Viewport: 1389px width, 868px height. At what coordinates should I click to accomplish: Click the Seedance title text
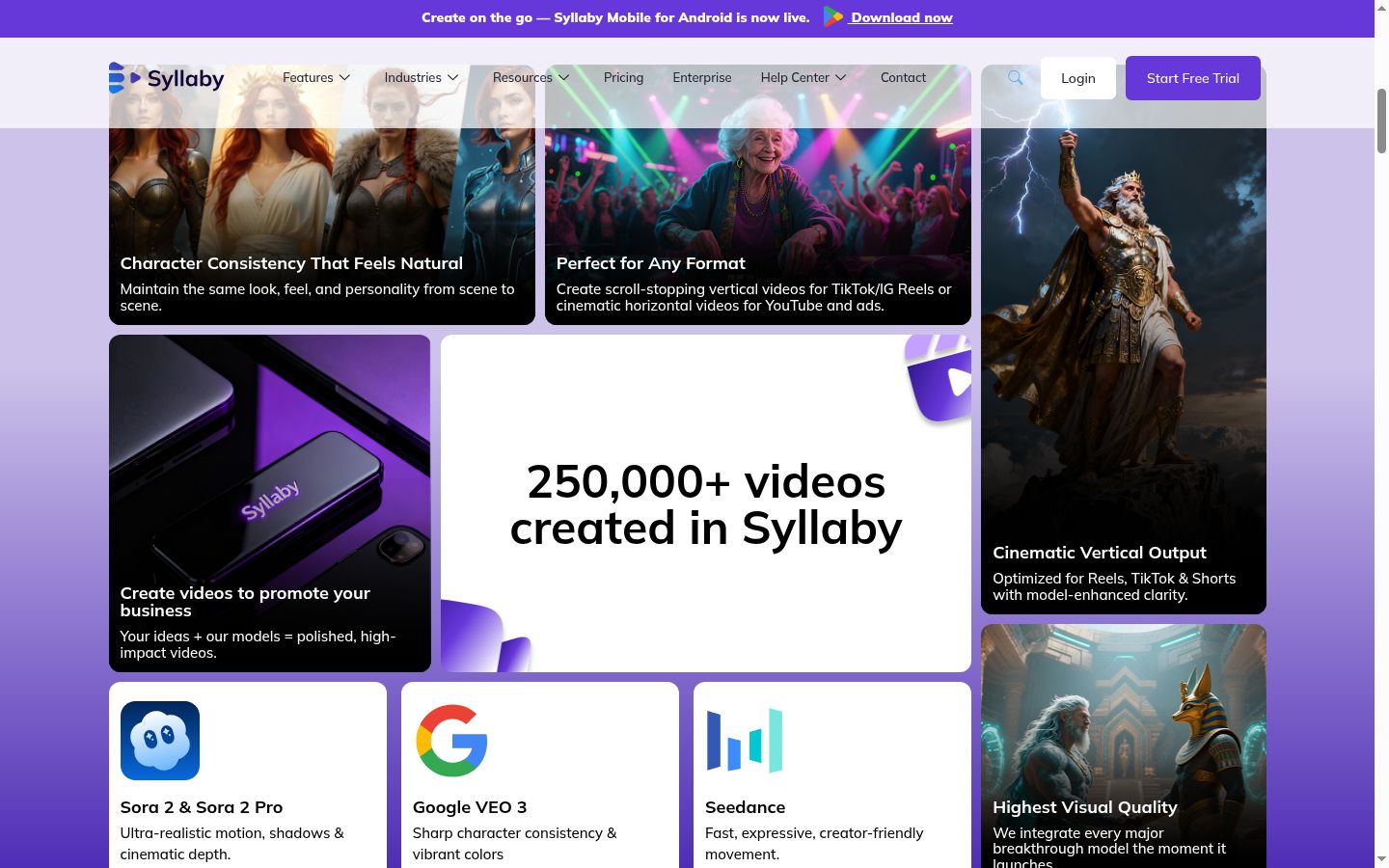[746, 807]
